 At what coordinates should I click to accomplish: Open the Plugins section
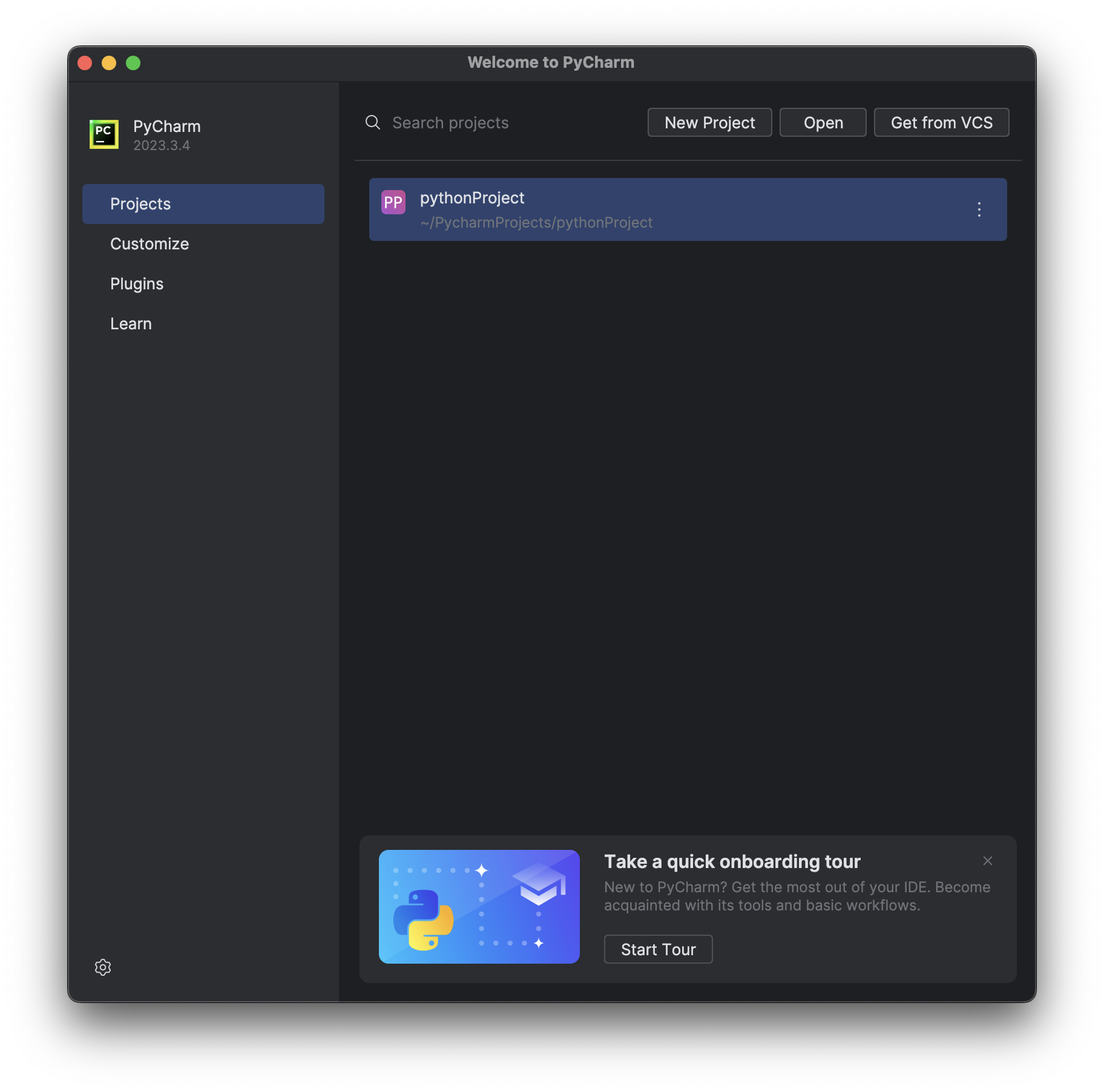tap(203, 284)
